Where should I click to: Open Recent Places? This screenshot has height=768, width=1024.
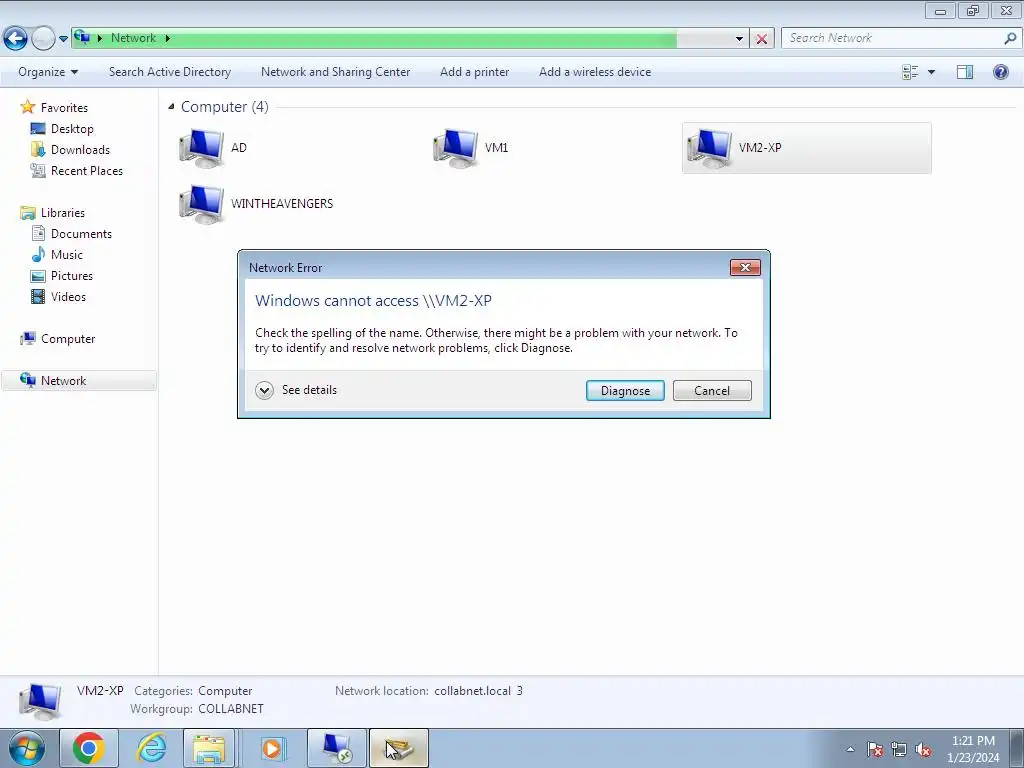(87, 170)
